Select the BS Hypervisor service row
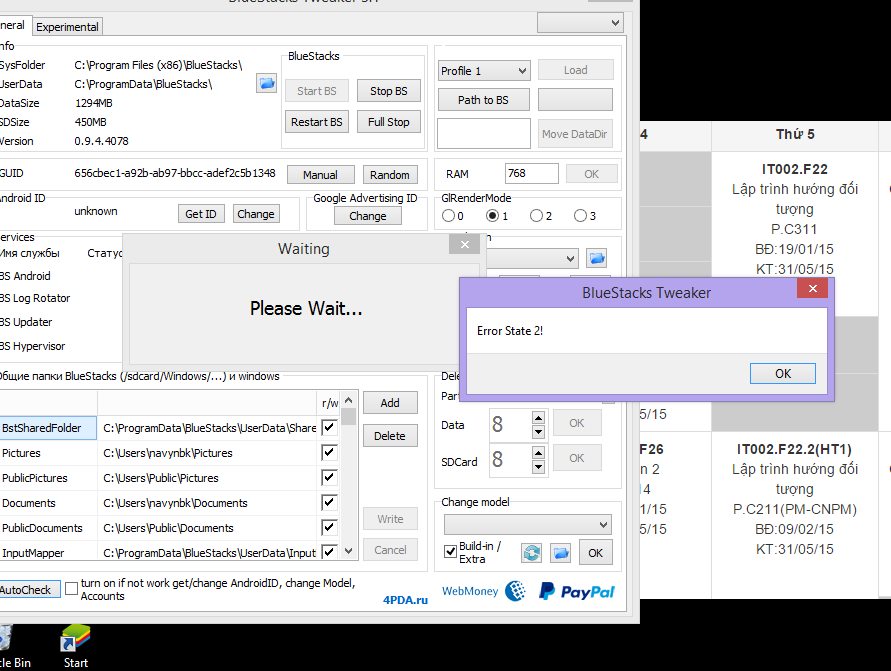 33,346
